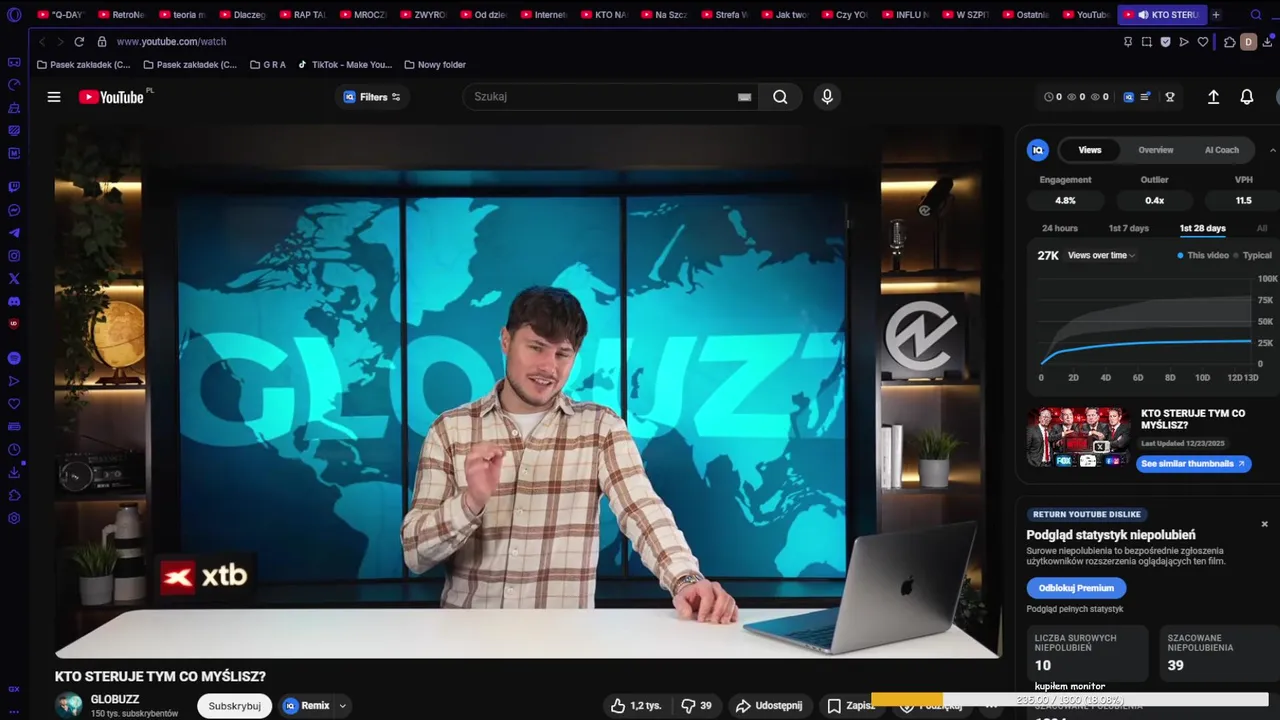Open the vidIQ trophy icon in the header

1170,97
